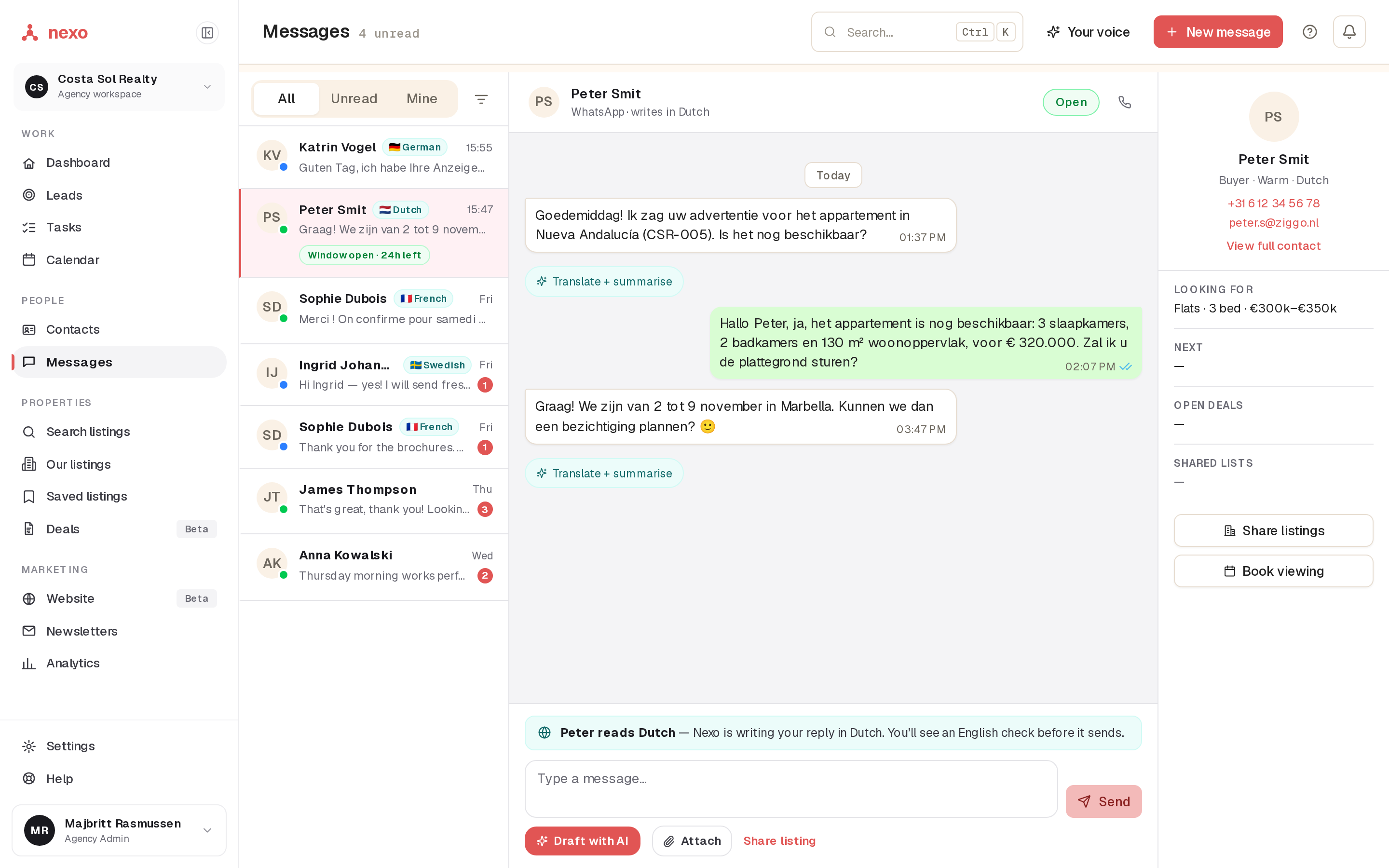Focus the Search field

point(917,31)
